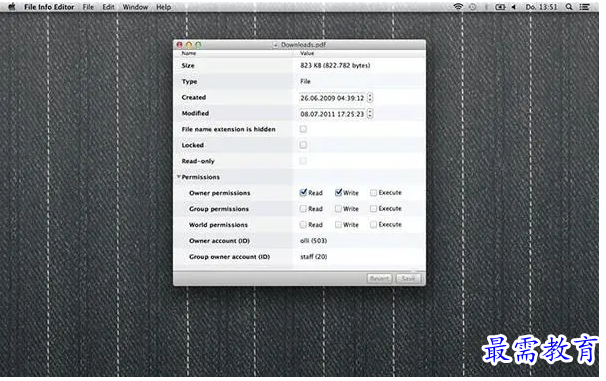Screen dimensions: 606x381
Task: Close the Downloads.pdf window
Action: [179, 45]
